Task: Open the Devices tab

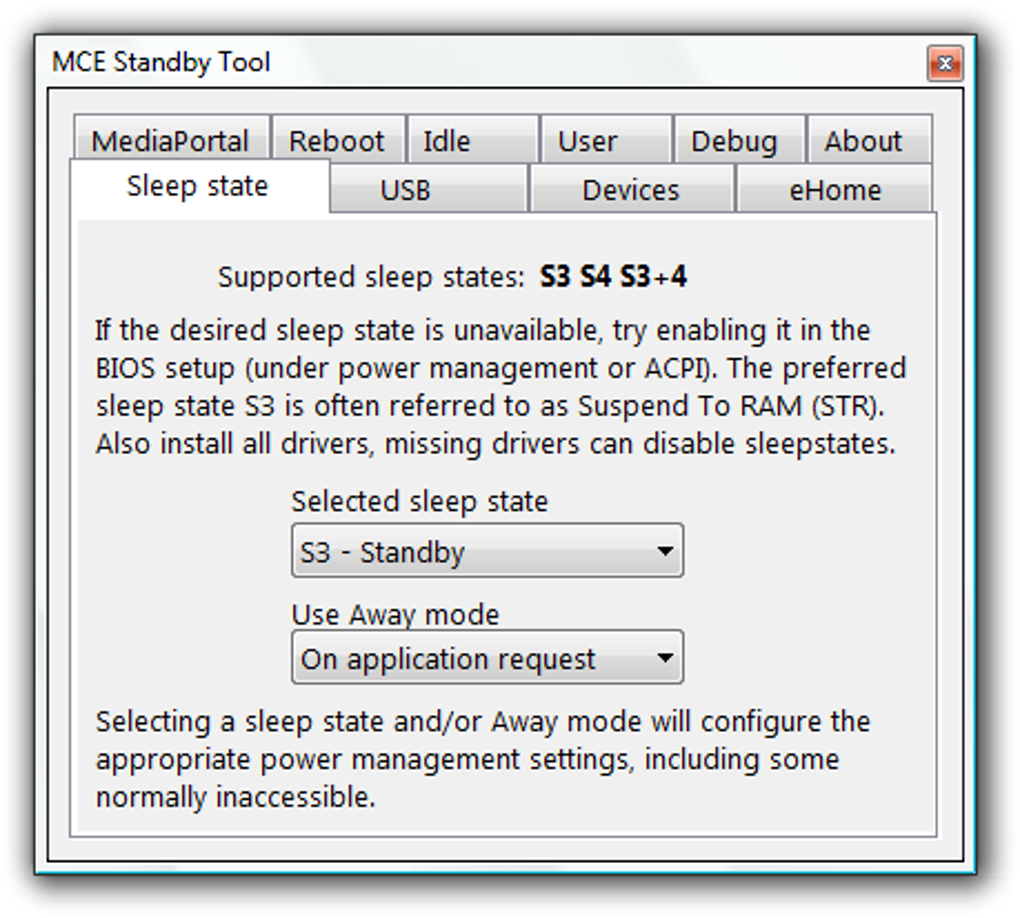Action: point(630,190)
